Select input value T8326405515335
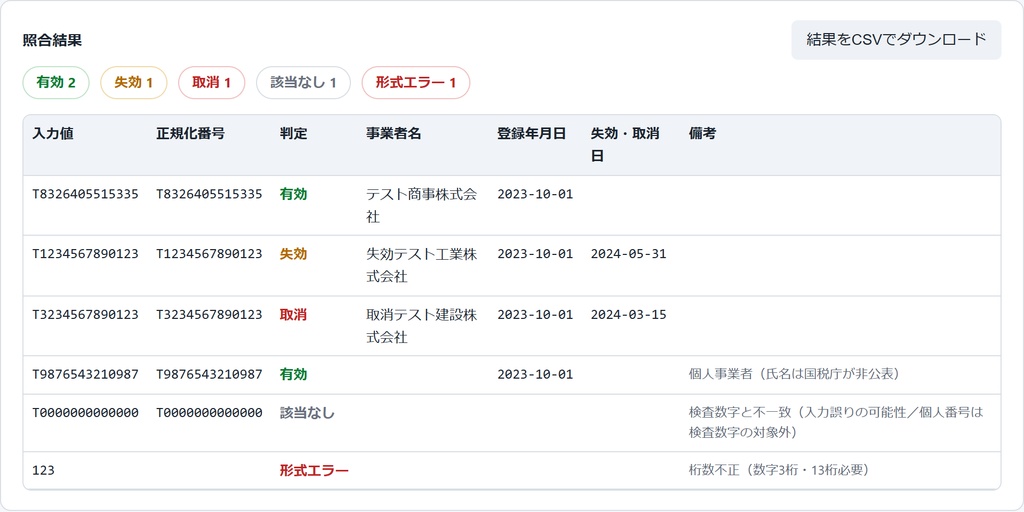Screen dimensions: 1024x512 pos(86,194)
